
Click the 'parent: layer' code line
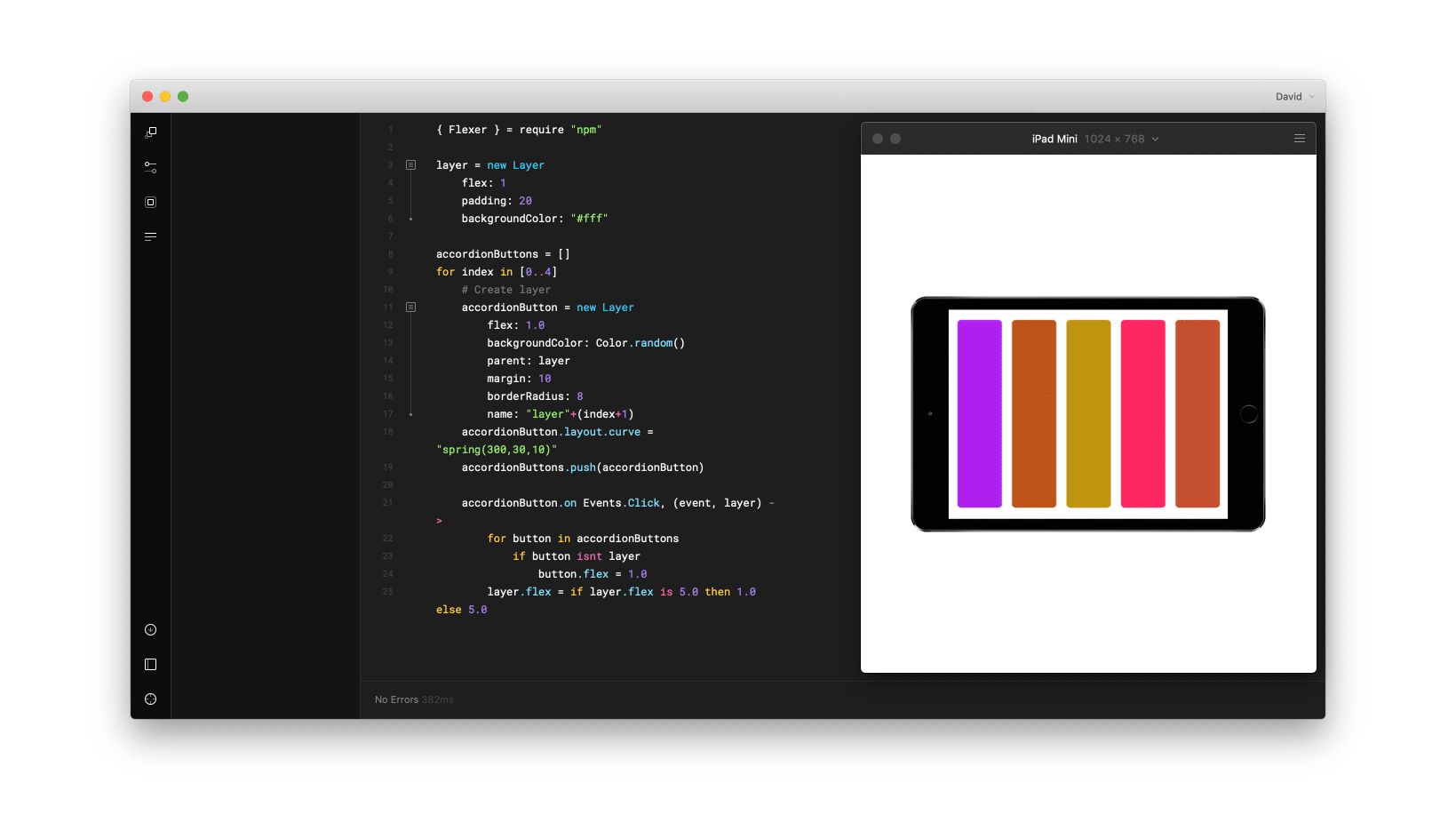click(x=529, y=361)
